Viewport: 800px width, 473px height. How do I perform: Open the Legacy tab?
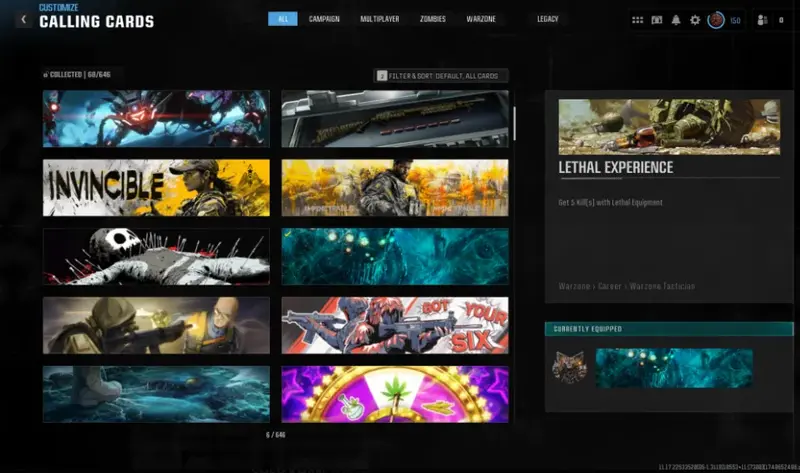[547, 18]
